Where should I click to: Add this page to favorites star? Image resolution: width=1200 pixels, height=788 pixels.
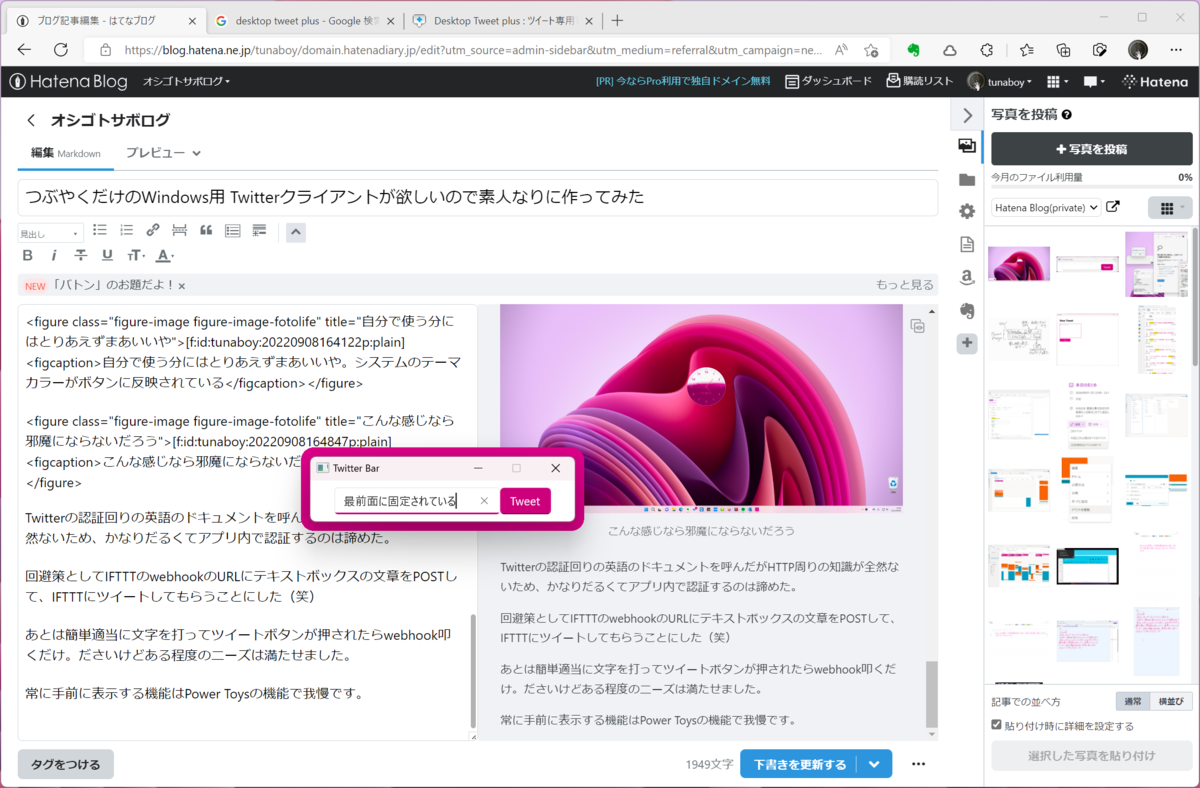tap(871, 49)
